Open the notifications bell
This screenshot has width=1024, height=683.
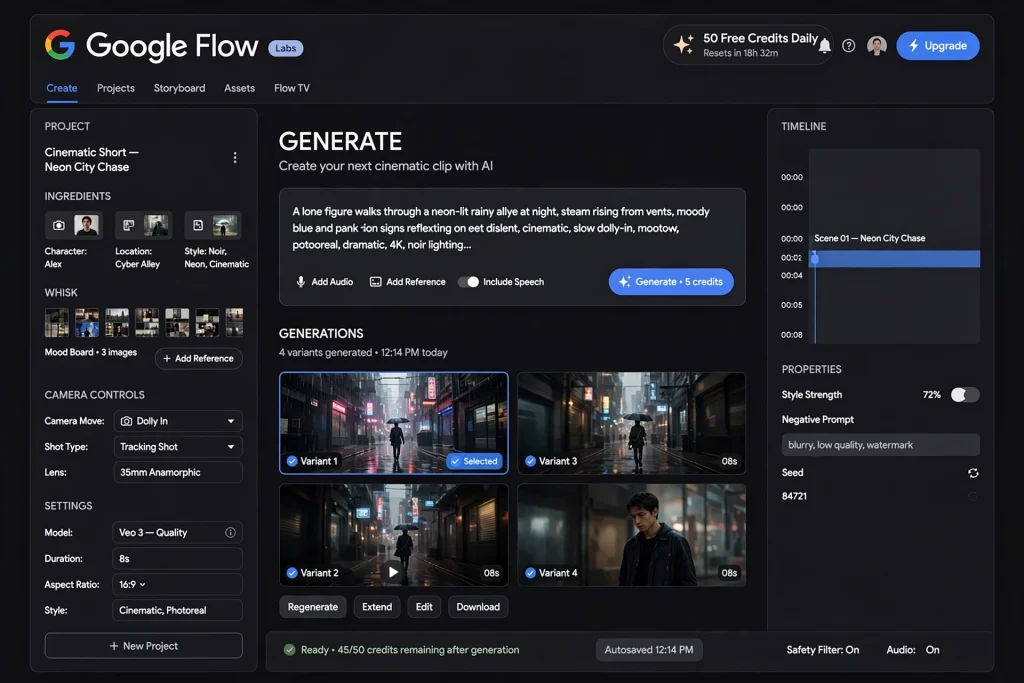825,46
